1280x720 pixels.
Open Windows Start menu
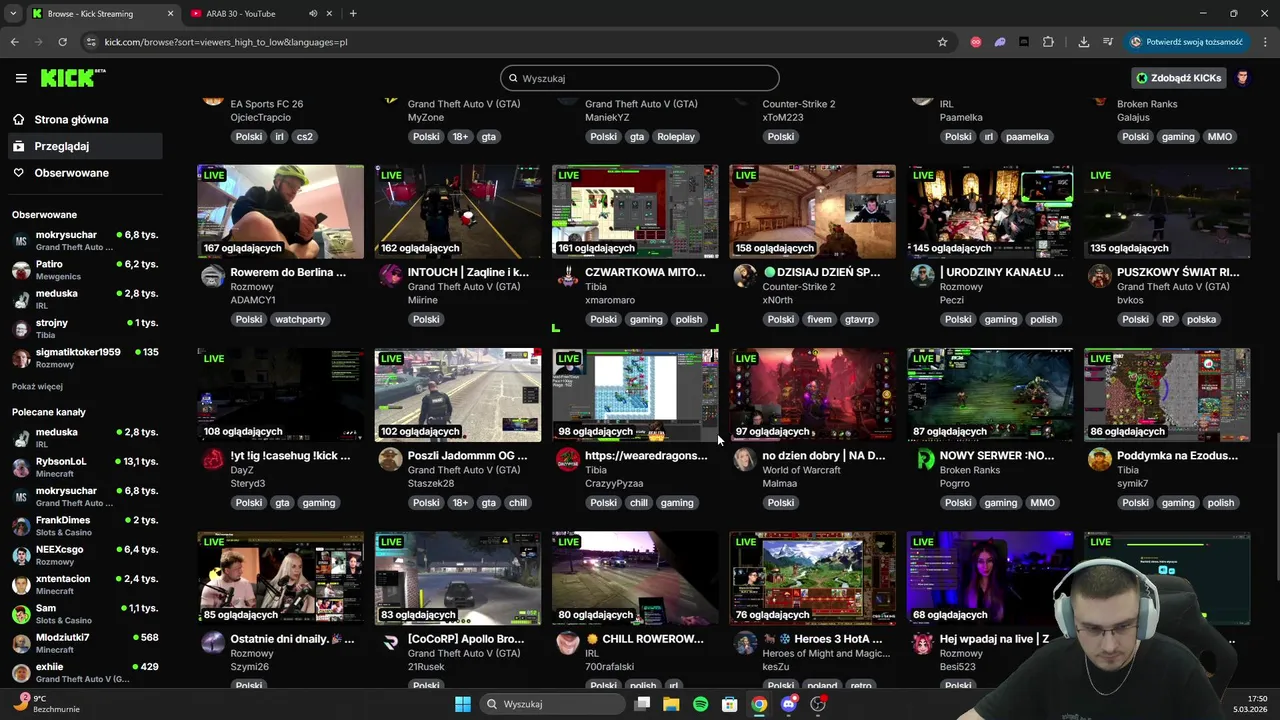pos(463,704)
